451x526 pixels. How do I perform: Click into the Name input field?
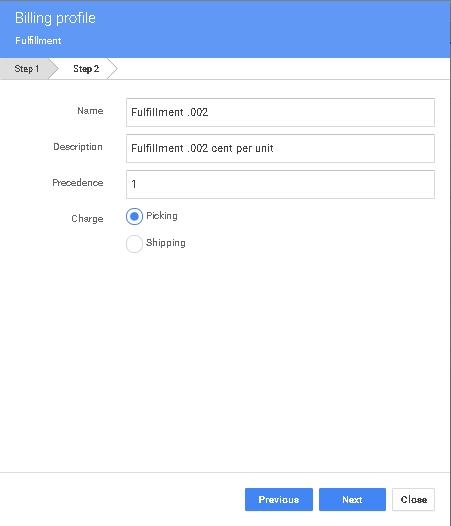point(280,112)
